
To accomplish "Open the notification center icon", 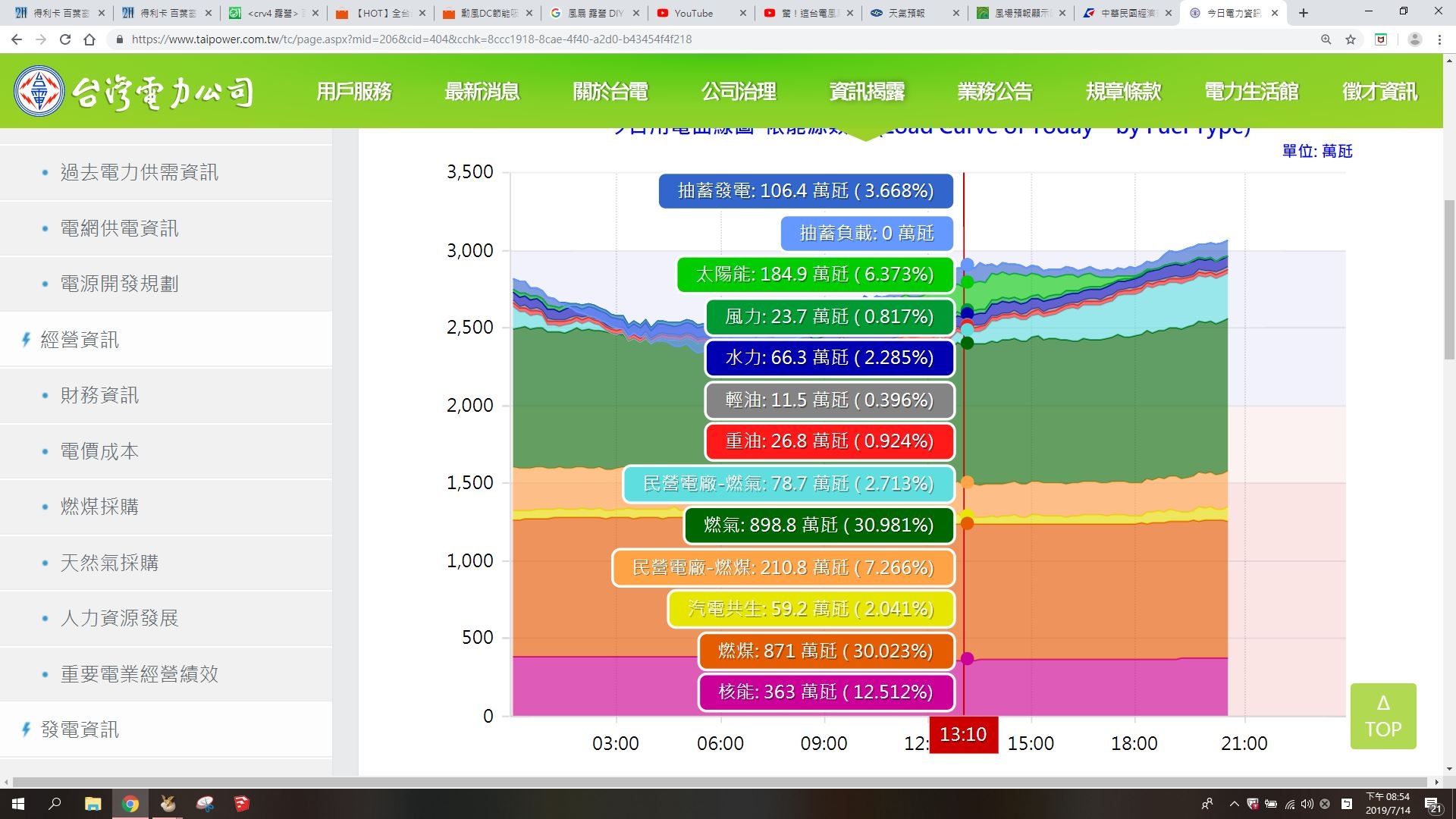I will click(x=1432, y=804).
